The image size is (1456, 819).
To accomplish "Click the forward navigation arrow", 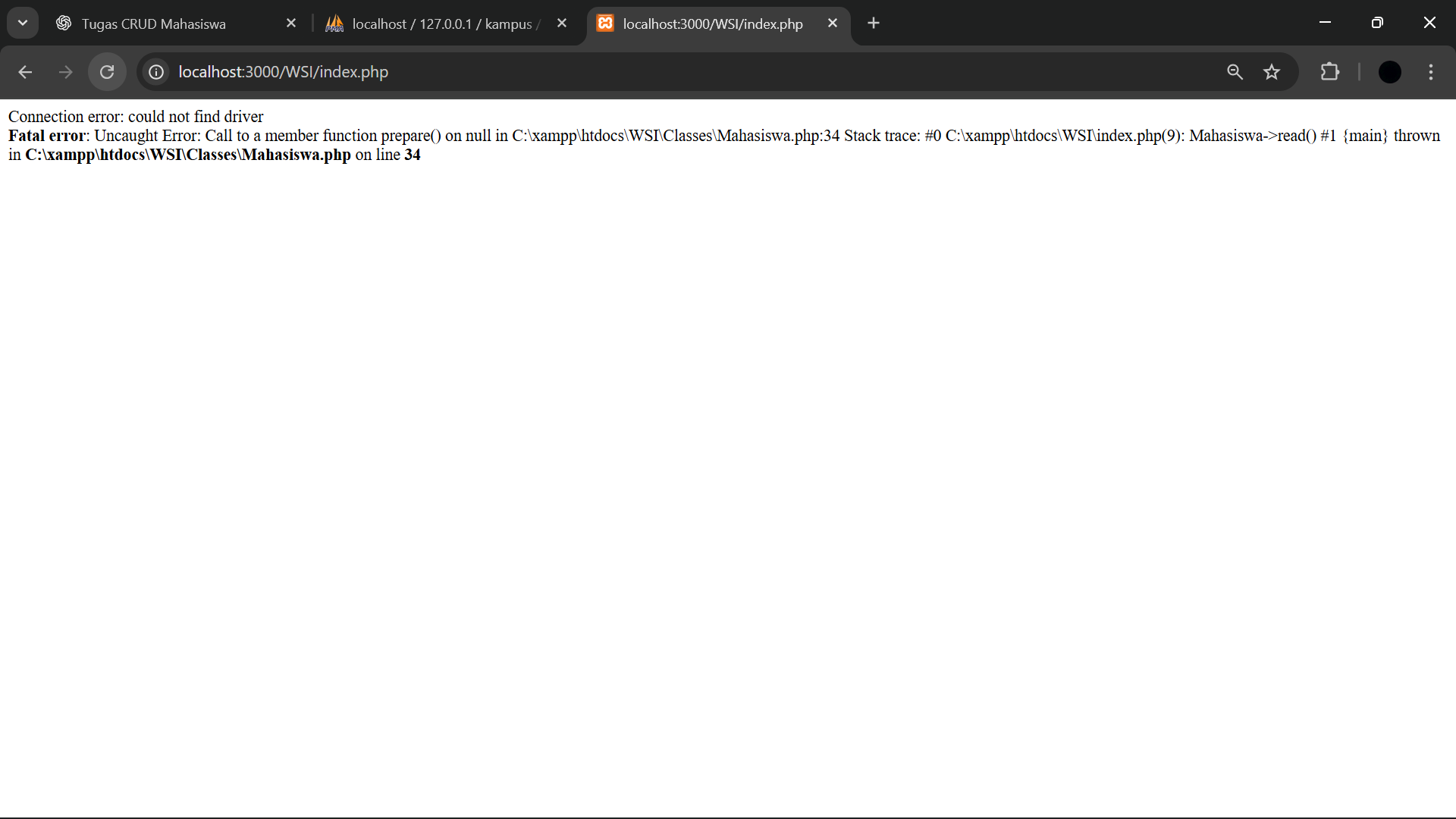I will click(66, 72).
